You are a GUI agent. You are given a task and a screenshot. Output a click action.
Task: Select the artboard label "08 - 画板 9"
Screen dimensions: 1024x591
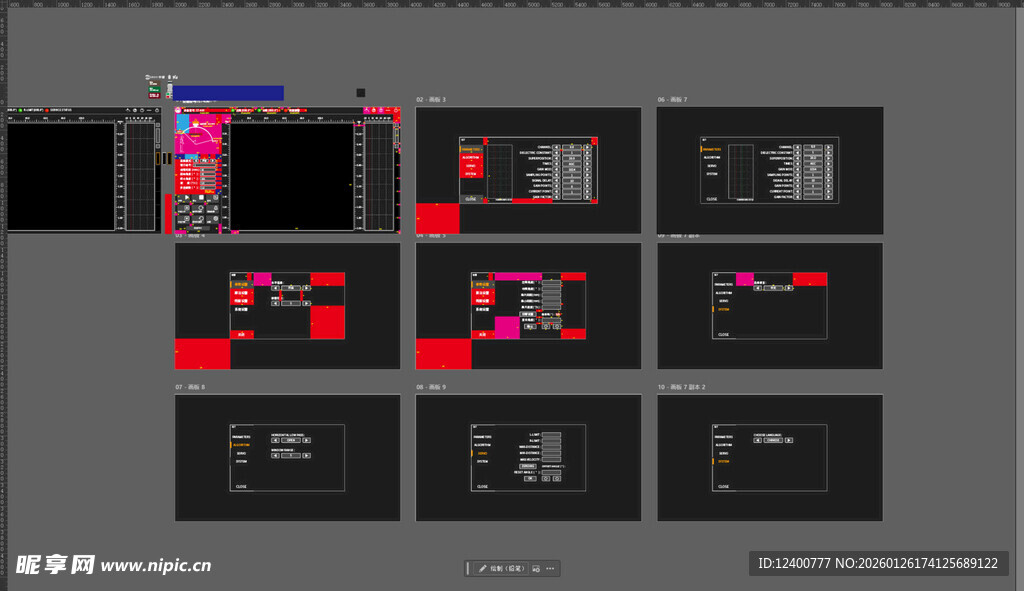point(431,387)
